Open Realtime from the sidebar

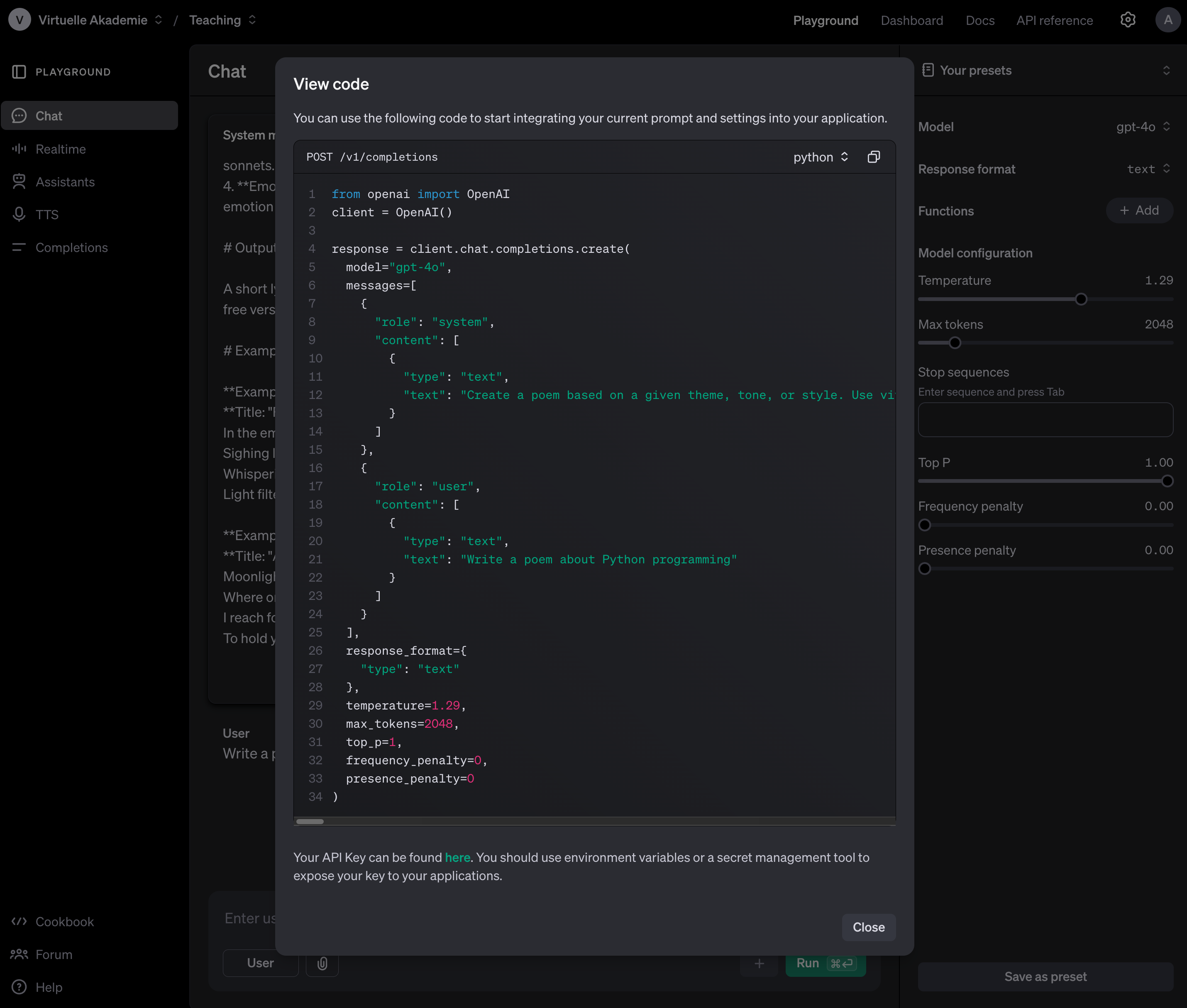point(61,149)
